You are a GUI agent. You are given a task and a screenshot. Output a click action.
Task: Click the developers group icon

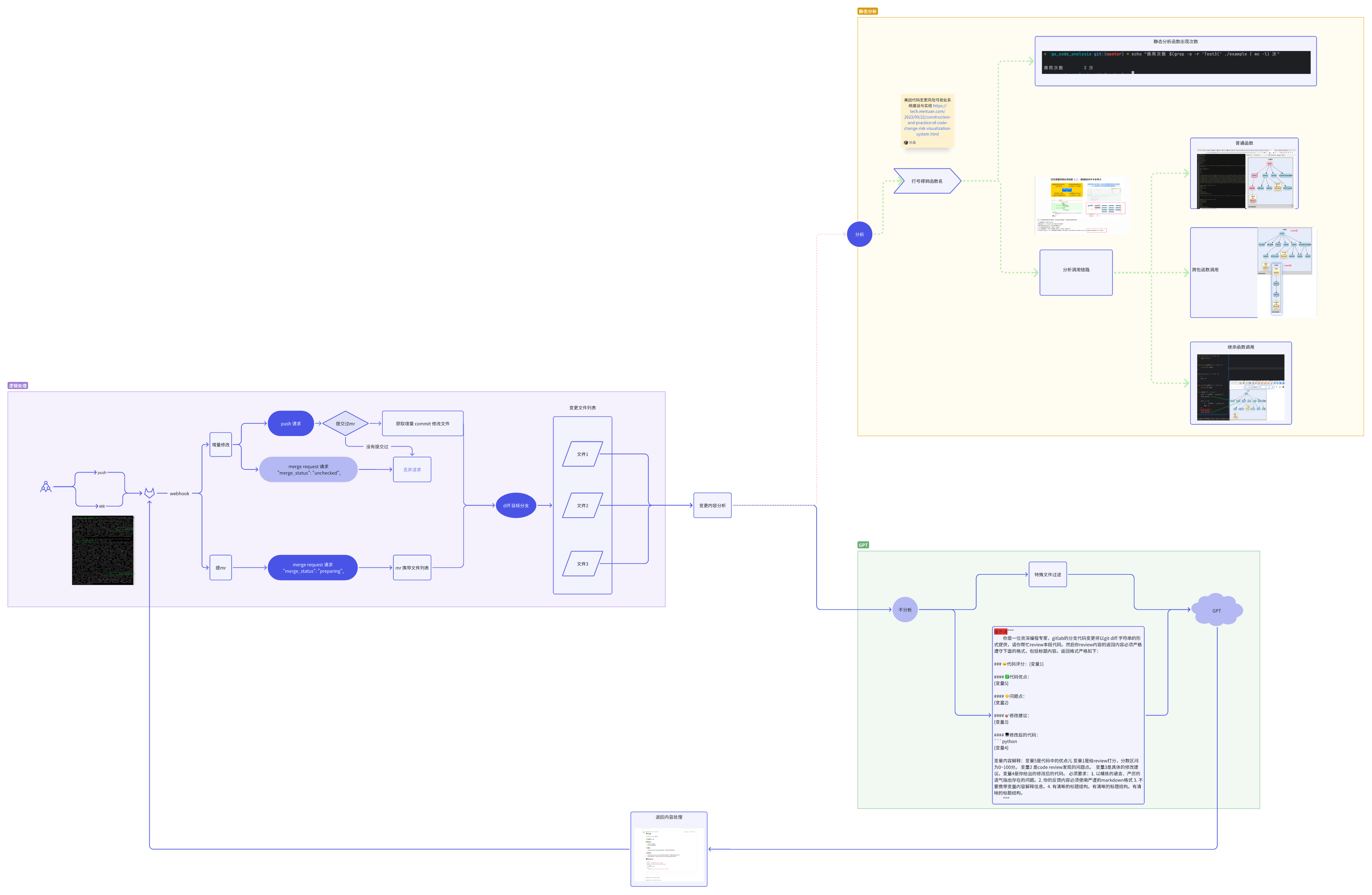point(45,487)
